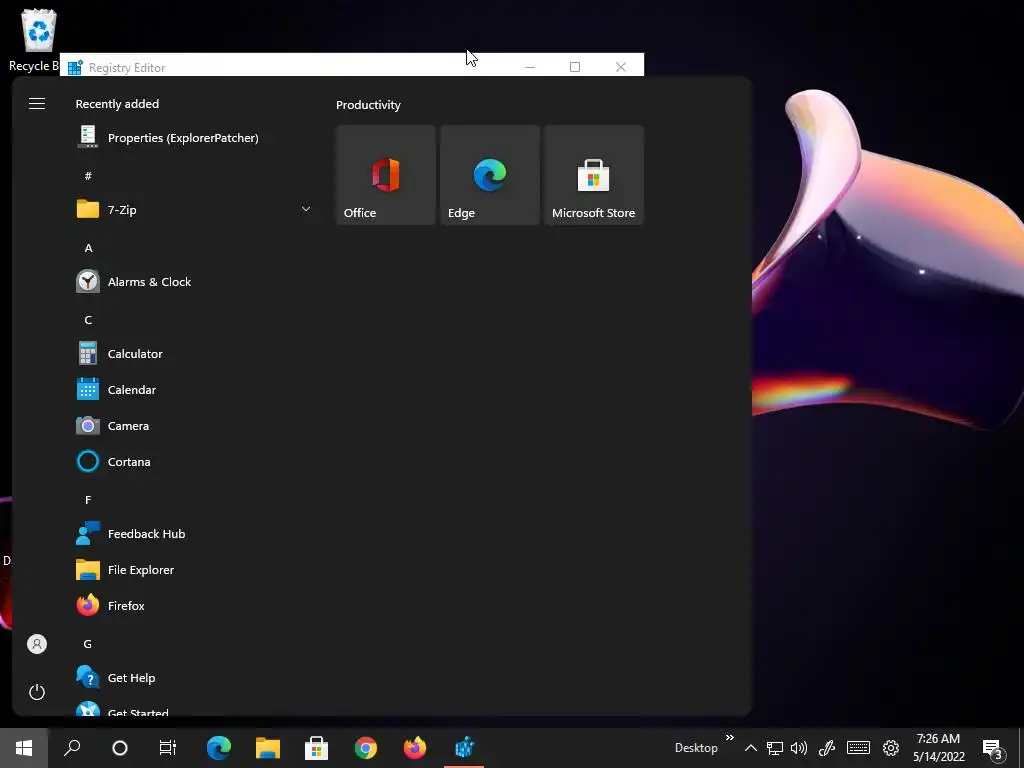The height and width of the screenshot is (768, 1024).
Task: Jump to the # letter header
Action: click(x=88, y=175)
